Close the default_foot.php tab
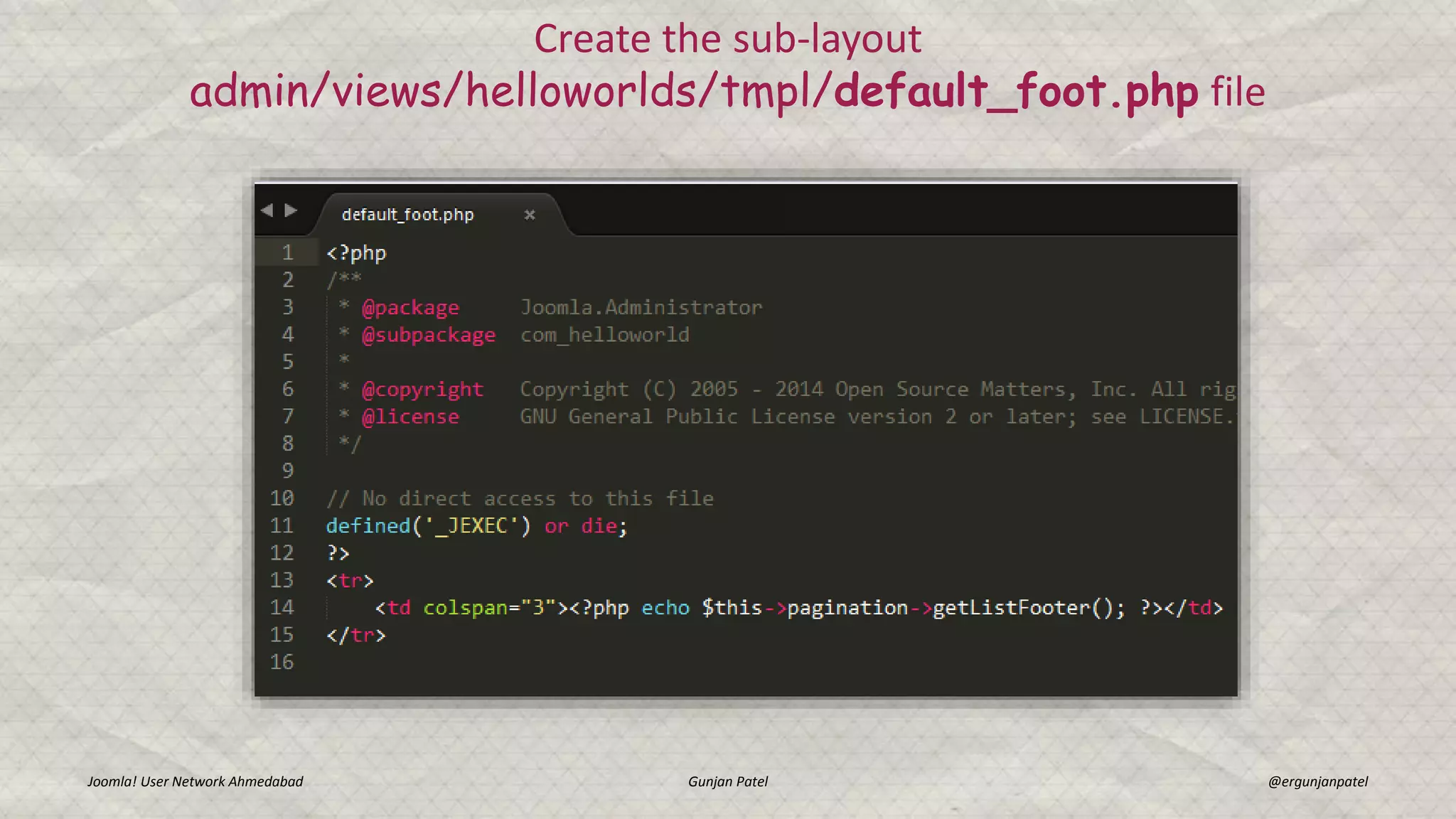Screen dimensions: 1456x819 [529, 215]
